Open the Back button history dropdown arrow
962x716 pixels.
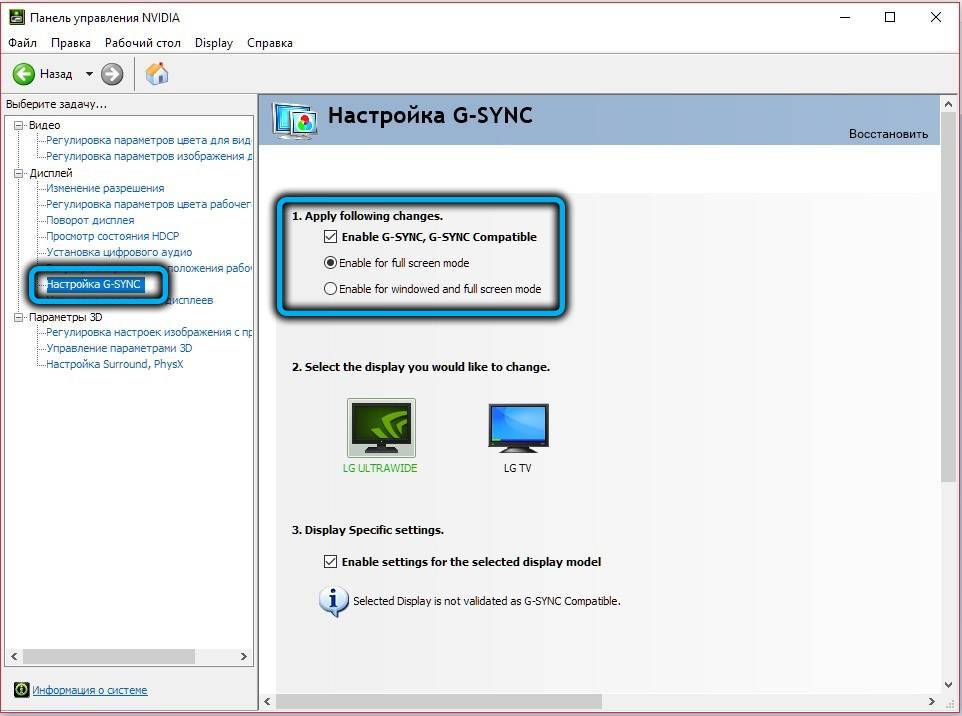click(89, 74)
